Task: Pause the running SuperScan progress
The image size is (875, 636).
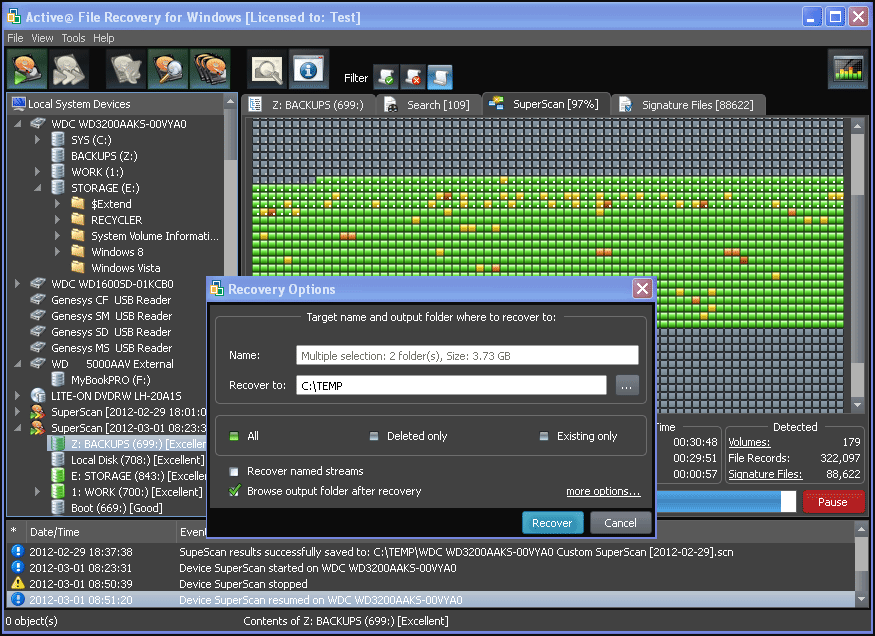Action: point(835,502)
